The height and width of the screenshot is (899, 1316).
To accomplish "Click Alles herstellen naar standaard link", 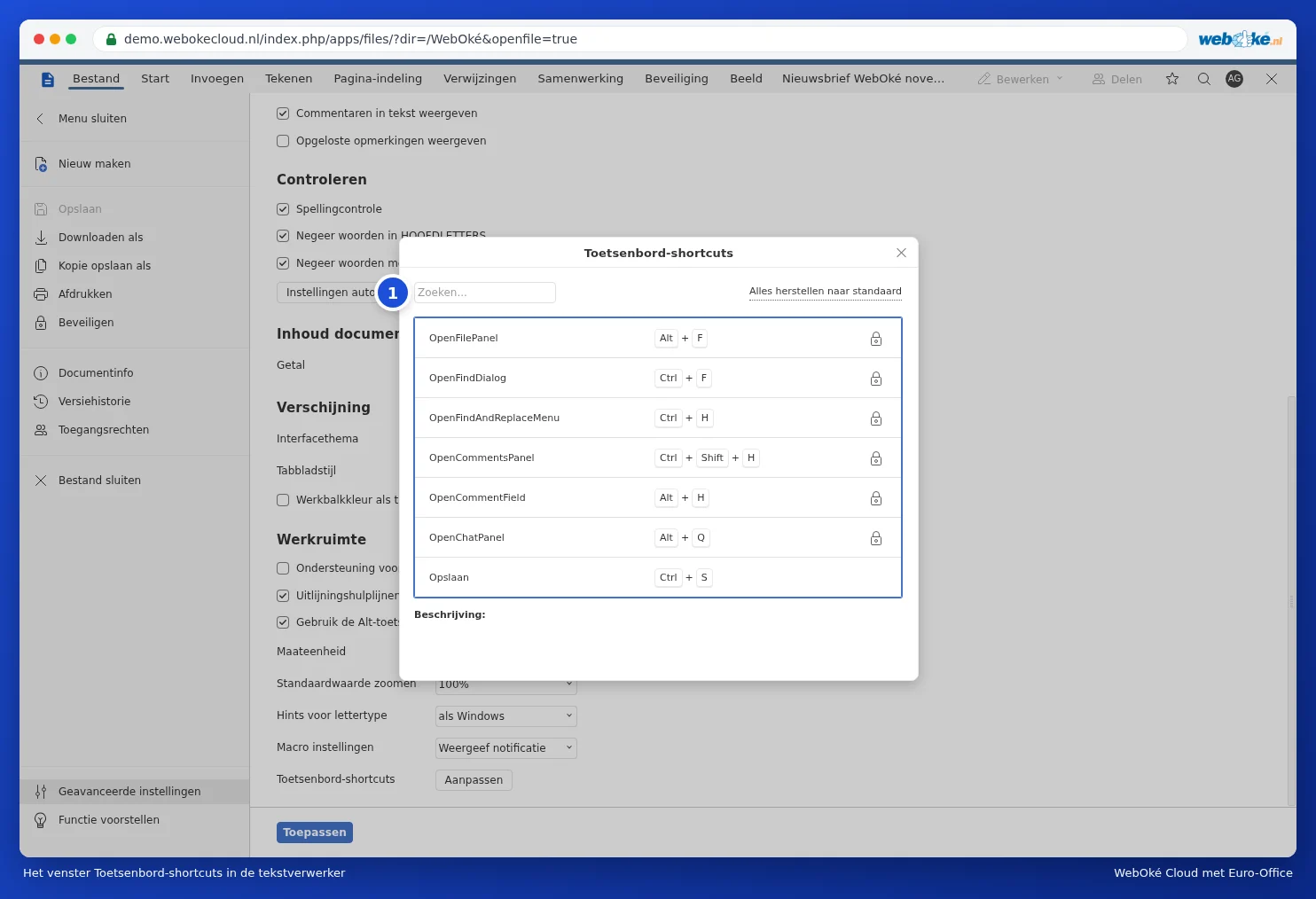I will [x=826, y=292].
